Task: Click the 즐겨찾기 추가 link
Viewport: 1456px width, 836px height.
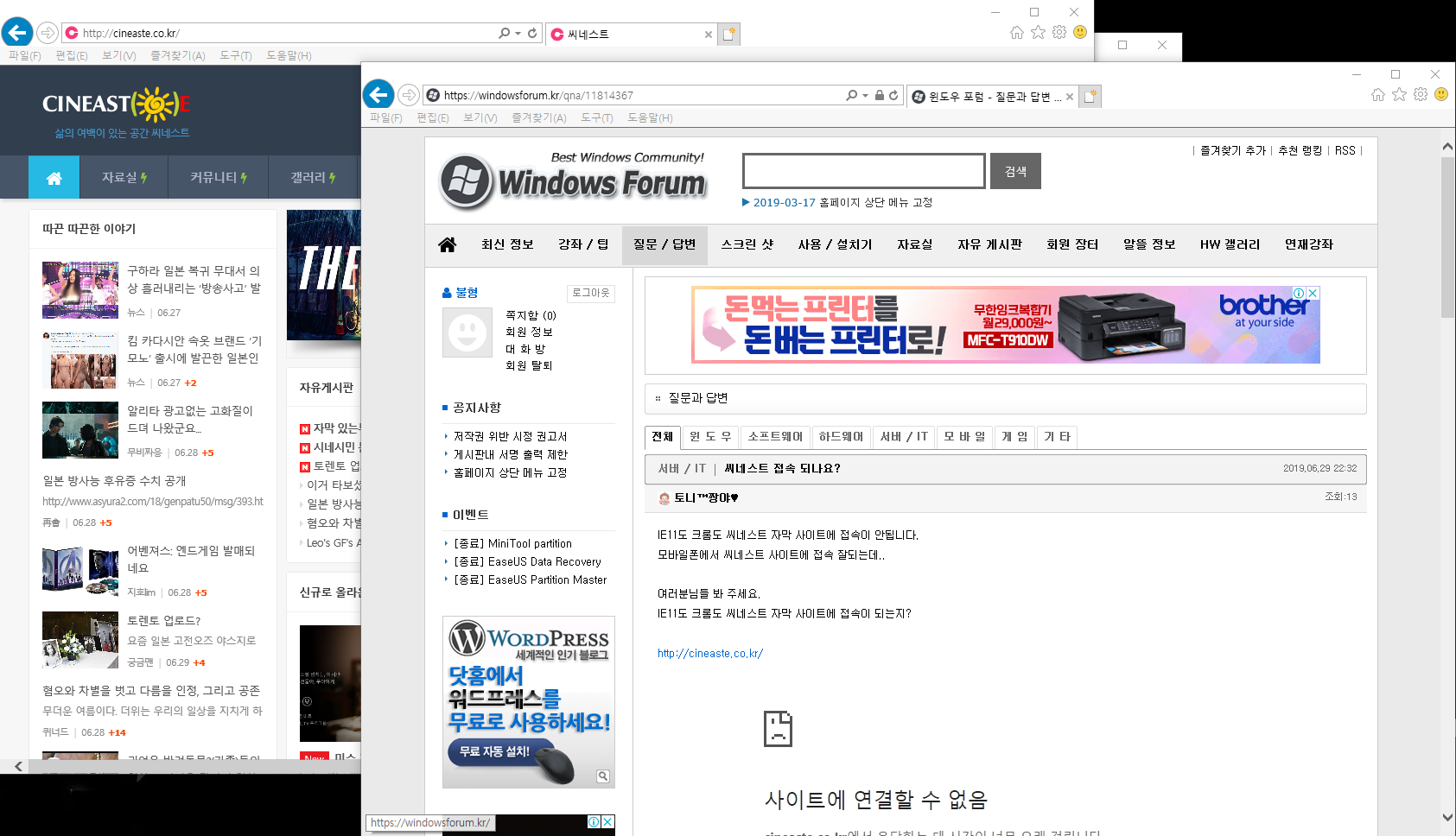Action: click(x=1233, y=150)
